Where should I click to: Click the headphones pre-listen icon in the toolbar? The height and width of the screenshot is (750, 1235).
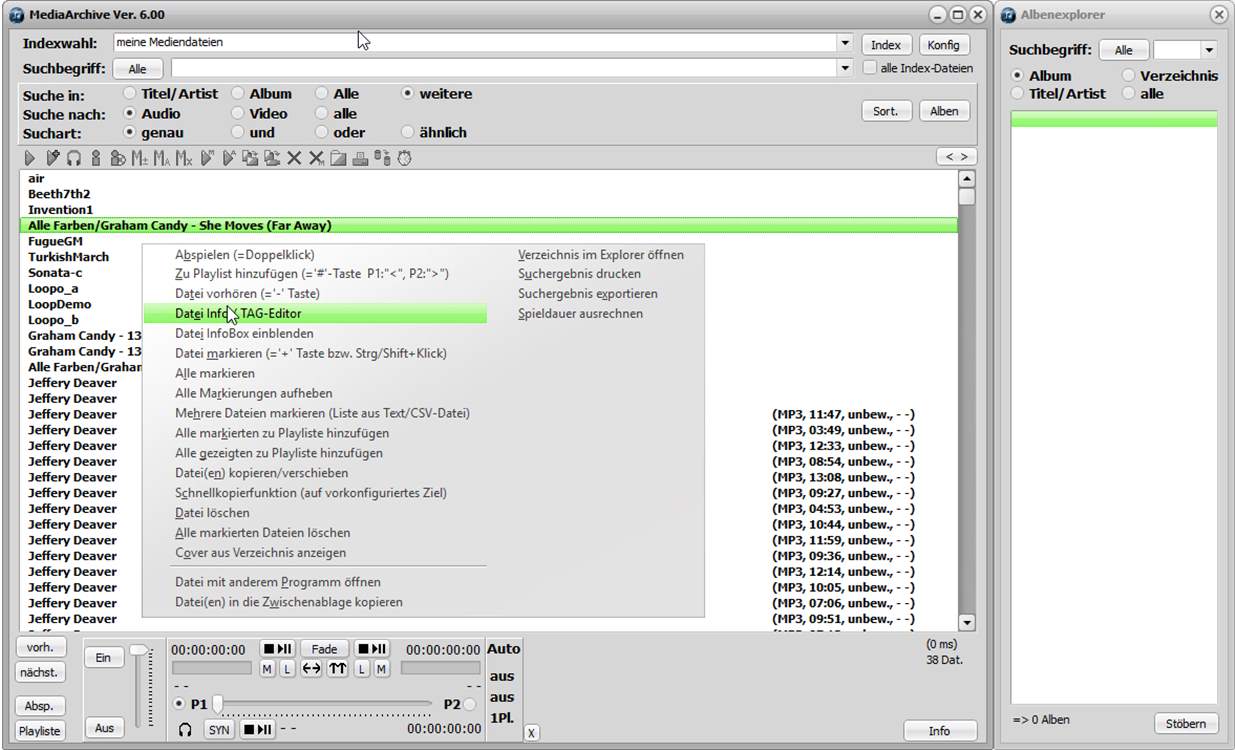(74, 158)
